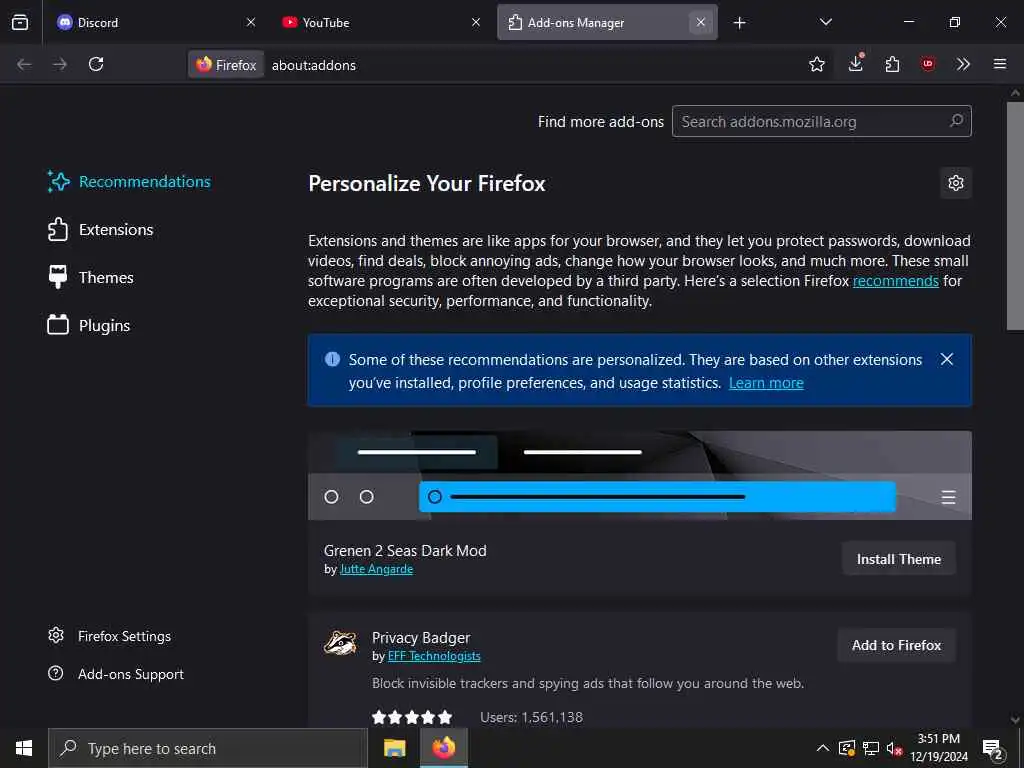The width and height of the screenshot is (1024, 768).
Task: Go forward one page
Action: tap(60, 64)
